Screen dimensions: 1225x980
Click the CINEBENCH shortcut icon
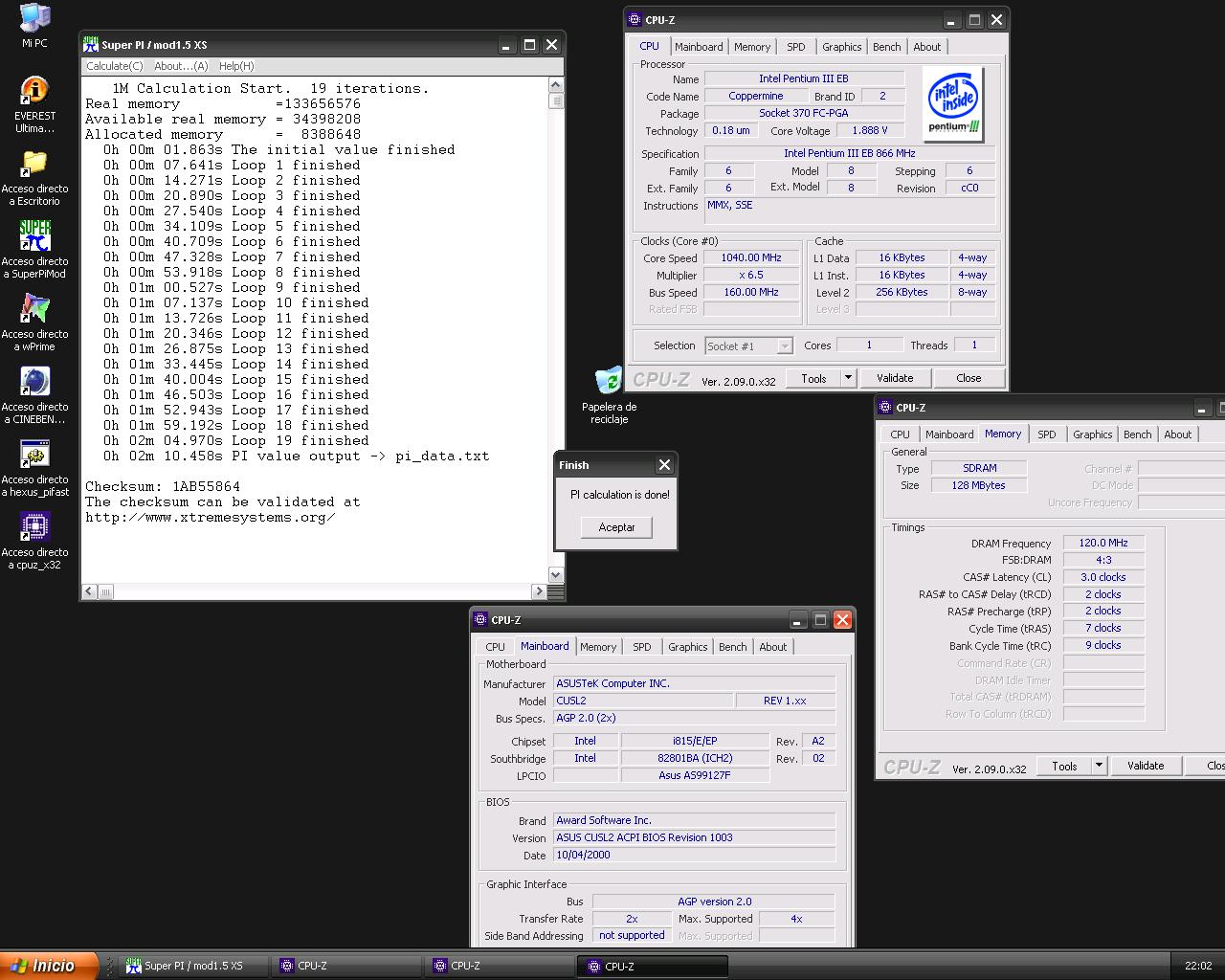[34, 382]
